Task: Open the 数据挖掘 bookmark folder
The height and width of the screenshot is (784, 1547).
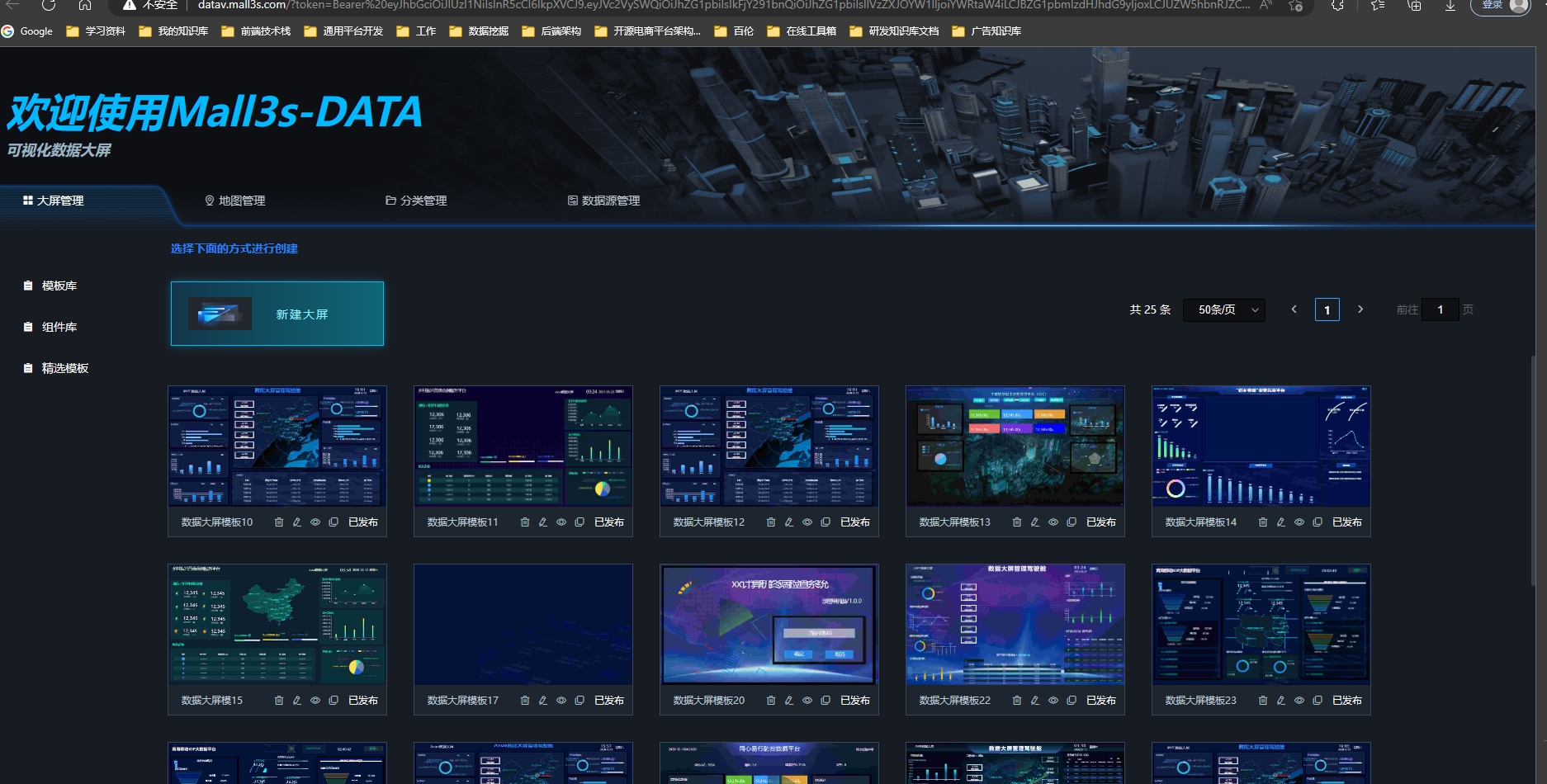Action: point(479,31)
